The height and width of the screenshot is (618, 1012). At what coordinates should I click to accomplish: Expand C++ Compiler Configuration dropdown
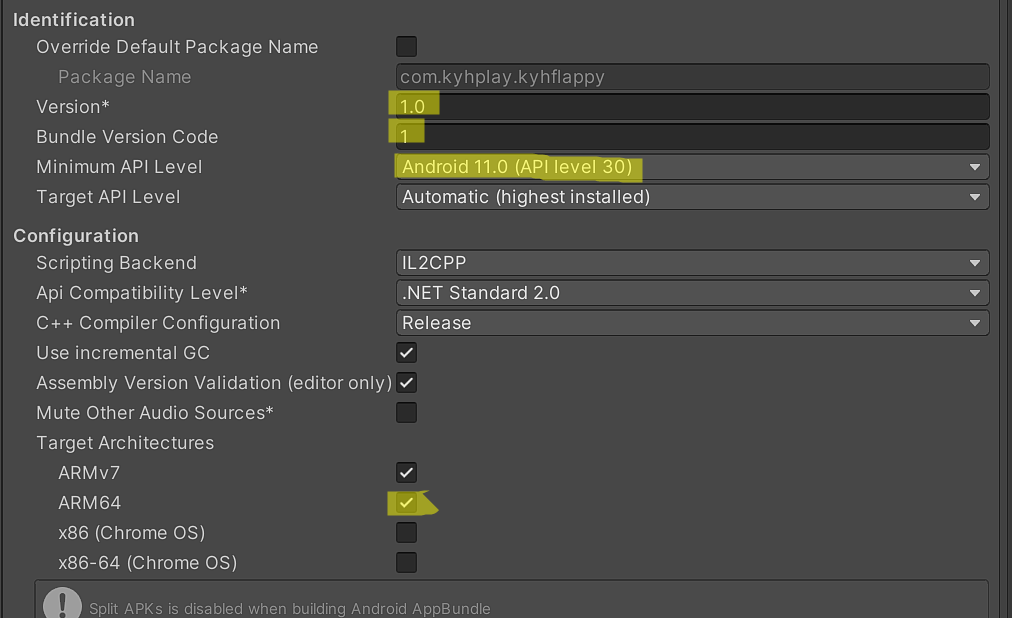[x=692, y=323]
